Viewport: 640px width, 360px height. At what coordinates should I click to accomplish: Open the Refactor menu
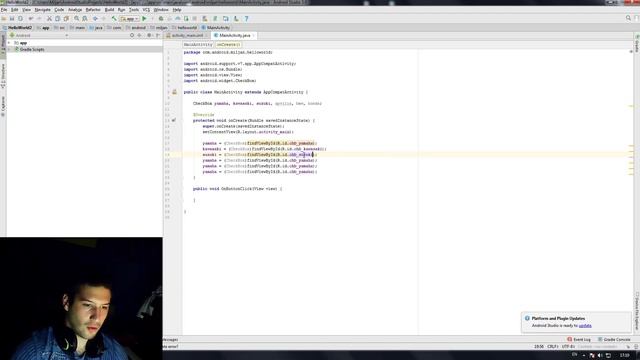(93, 9)
